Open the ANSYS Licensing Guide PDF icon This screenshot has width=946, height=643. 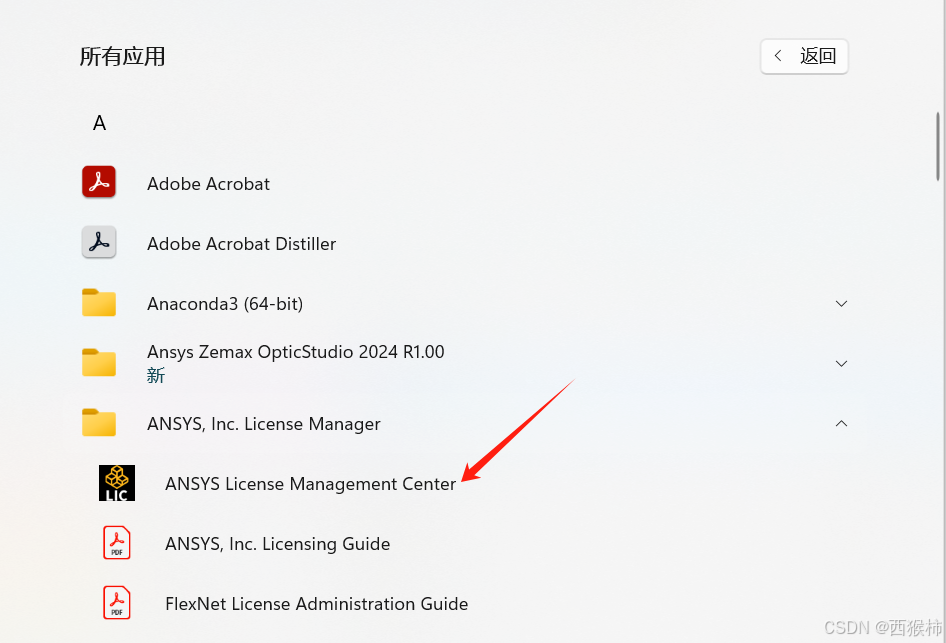click(117, 543)
